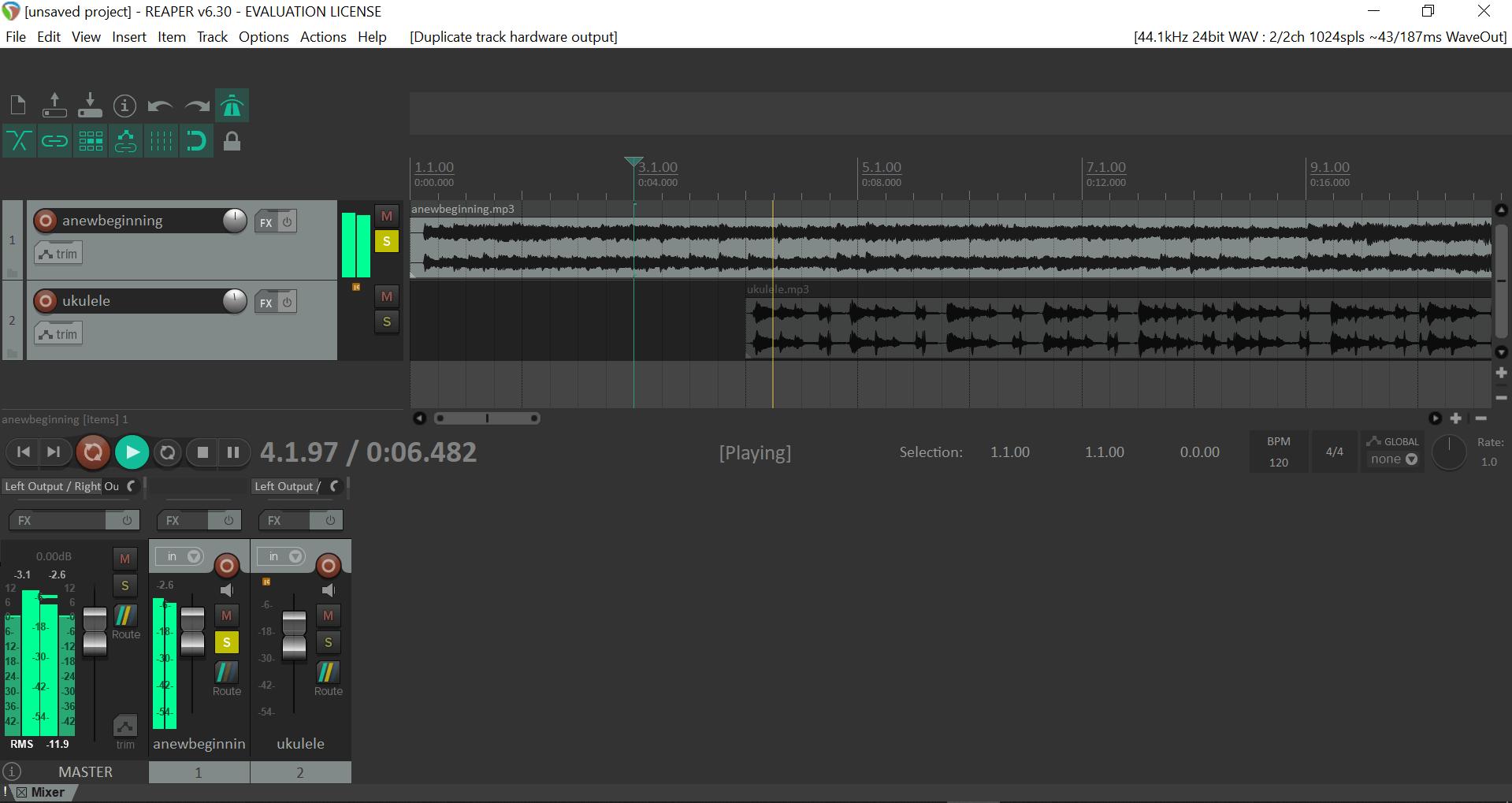The image size is (1512, 803).
Task: Click the playback Rate knob
Action: click(1448, 452)
